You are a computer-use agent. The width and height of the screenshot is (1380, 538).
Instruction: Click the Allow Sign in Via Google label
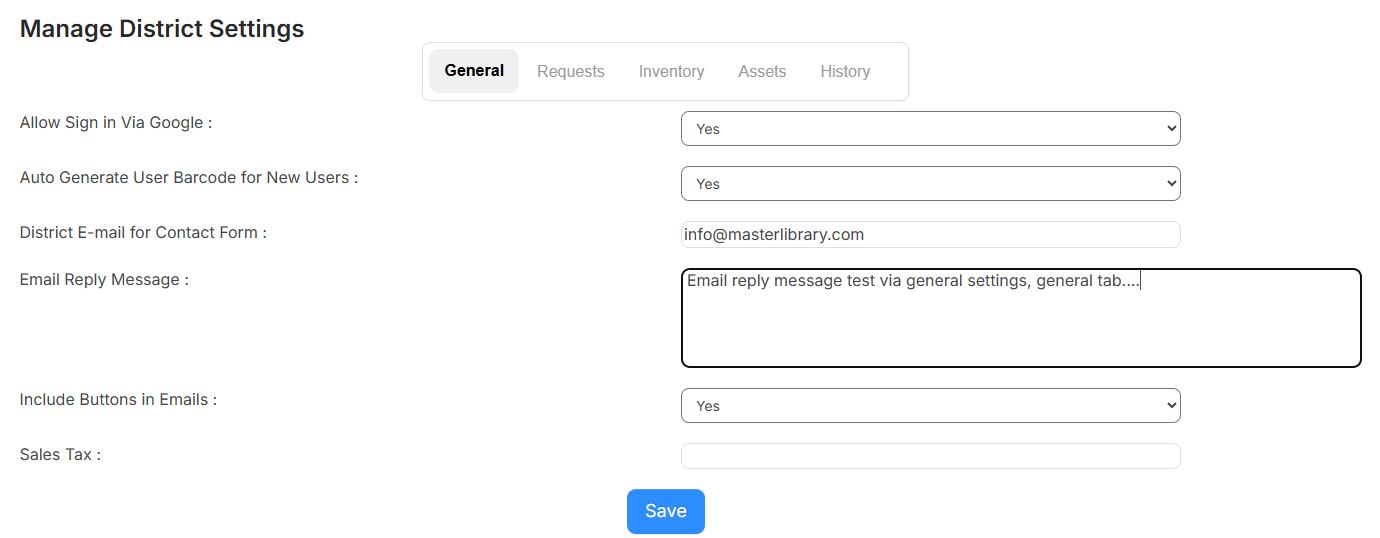click(116, 123)
